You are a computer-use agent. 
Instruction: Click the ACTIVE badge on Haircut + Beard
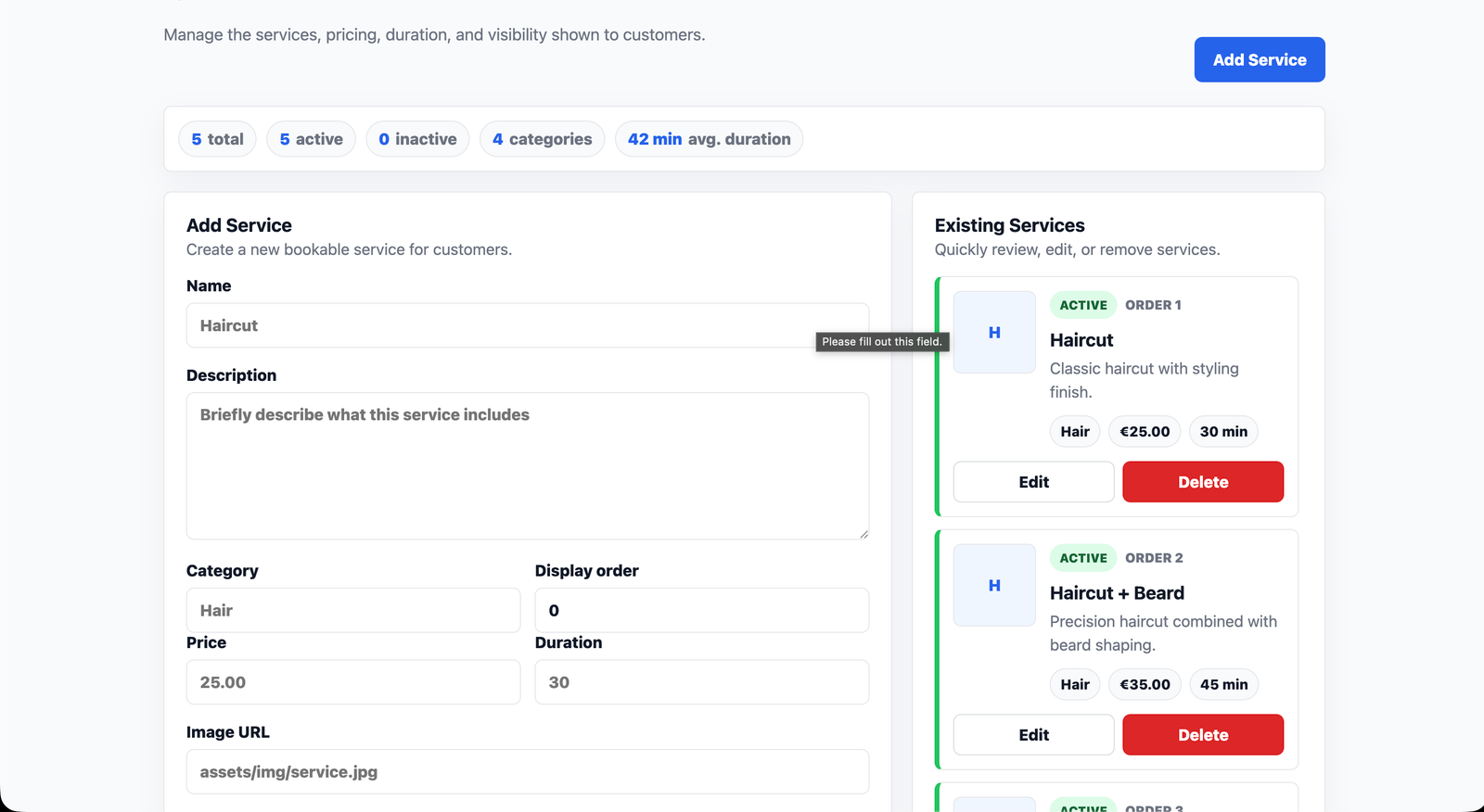tap(1083, 558)
